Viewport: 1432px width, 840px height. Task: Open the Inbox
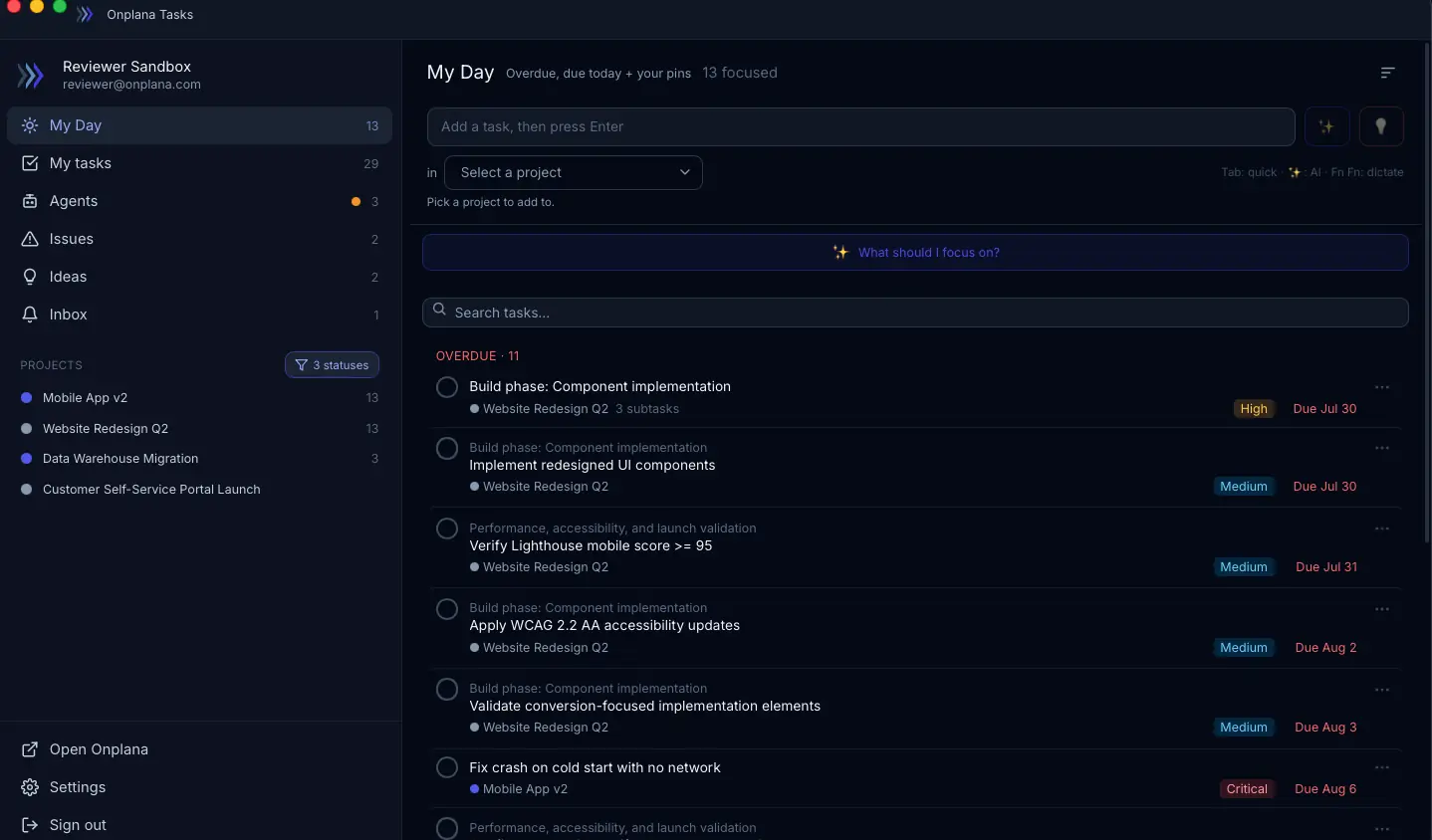(199, 315)
